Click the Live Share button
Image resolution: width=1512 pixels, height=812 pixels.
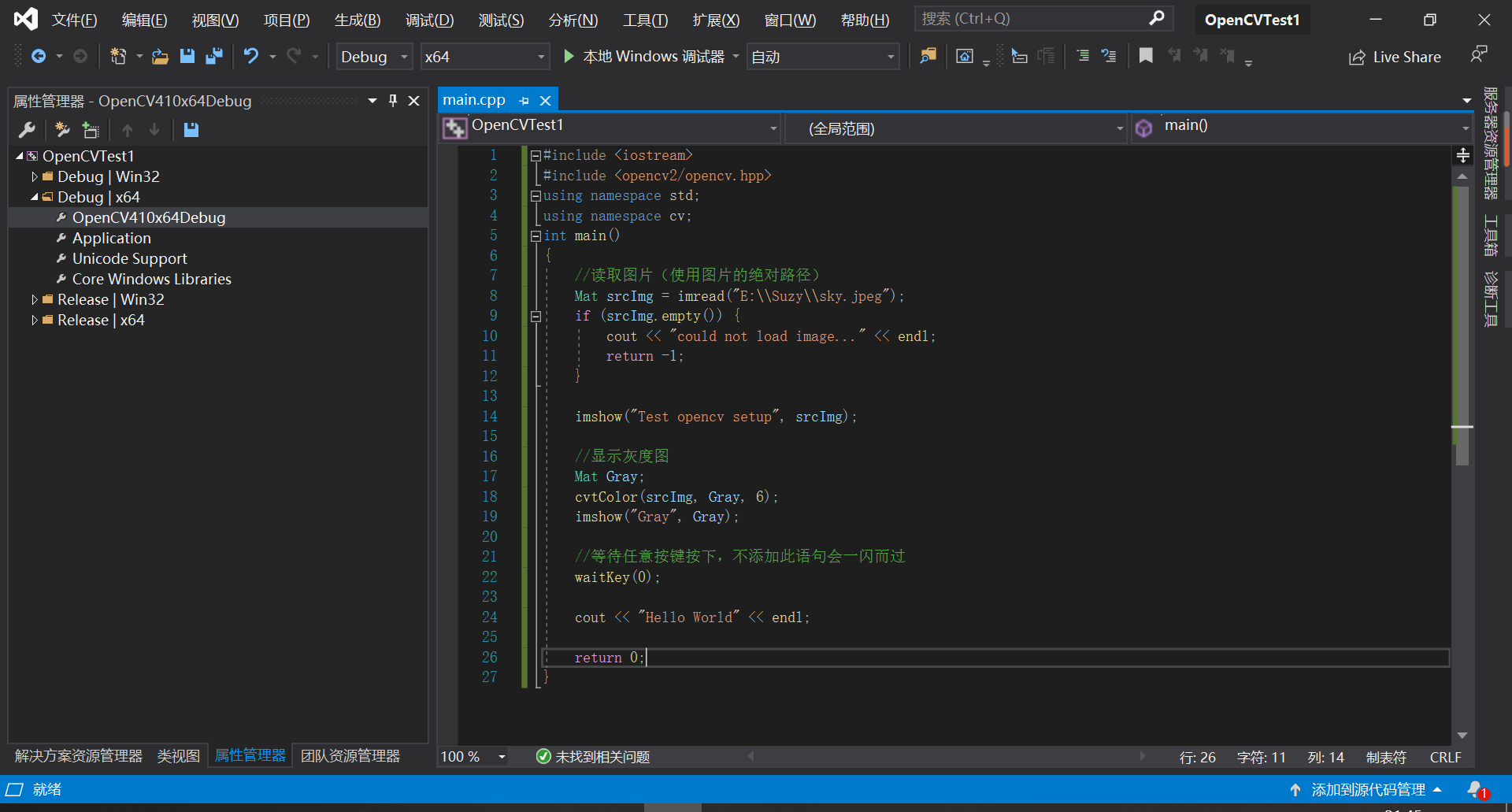pos(1395,57)
